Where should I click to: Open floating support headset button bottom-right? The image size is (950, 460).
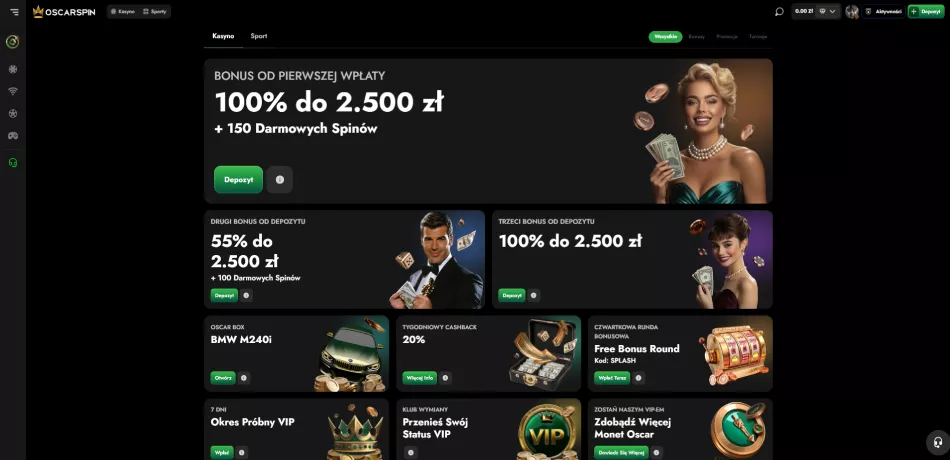point(938,442)
